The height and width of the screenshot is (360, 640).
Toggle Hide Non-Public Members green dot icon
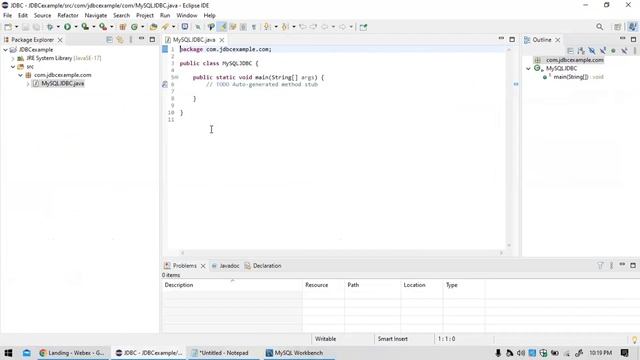(613, 51)
